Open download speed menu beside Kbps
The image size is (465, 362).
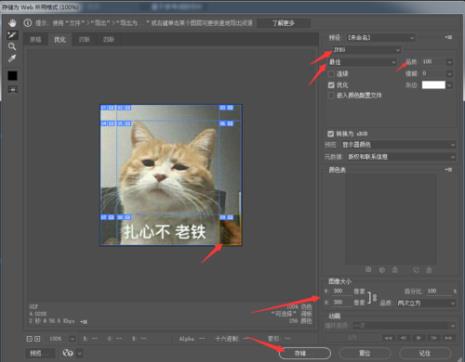coord(84,322)
